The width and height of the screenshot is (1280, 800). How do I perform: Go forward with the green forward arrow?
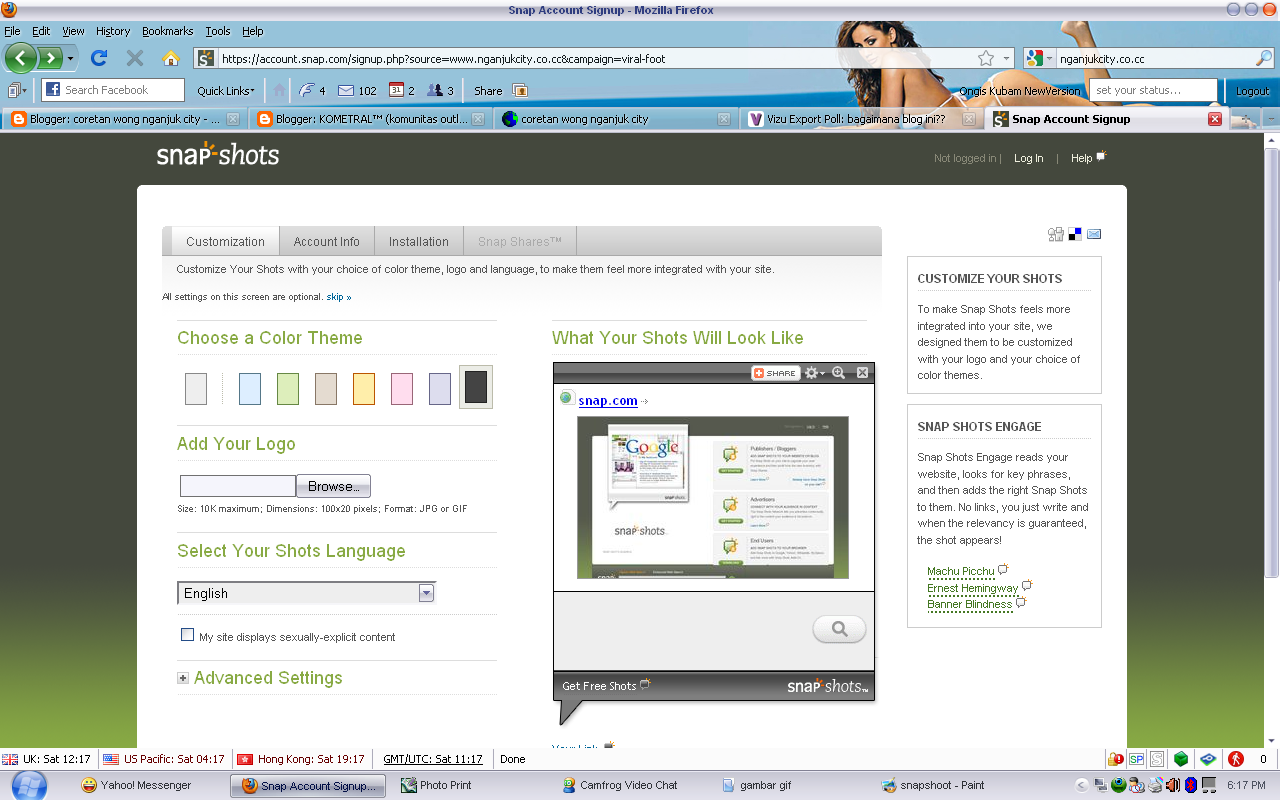50,58
